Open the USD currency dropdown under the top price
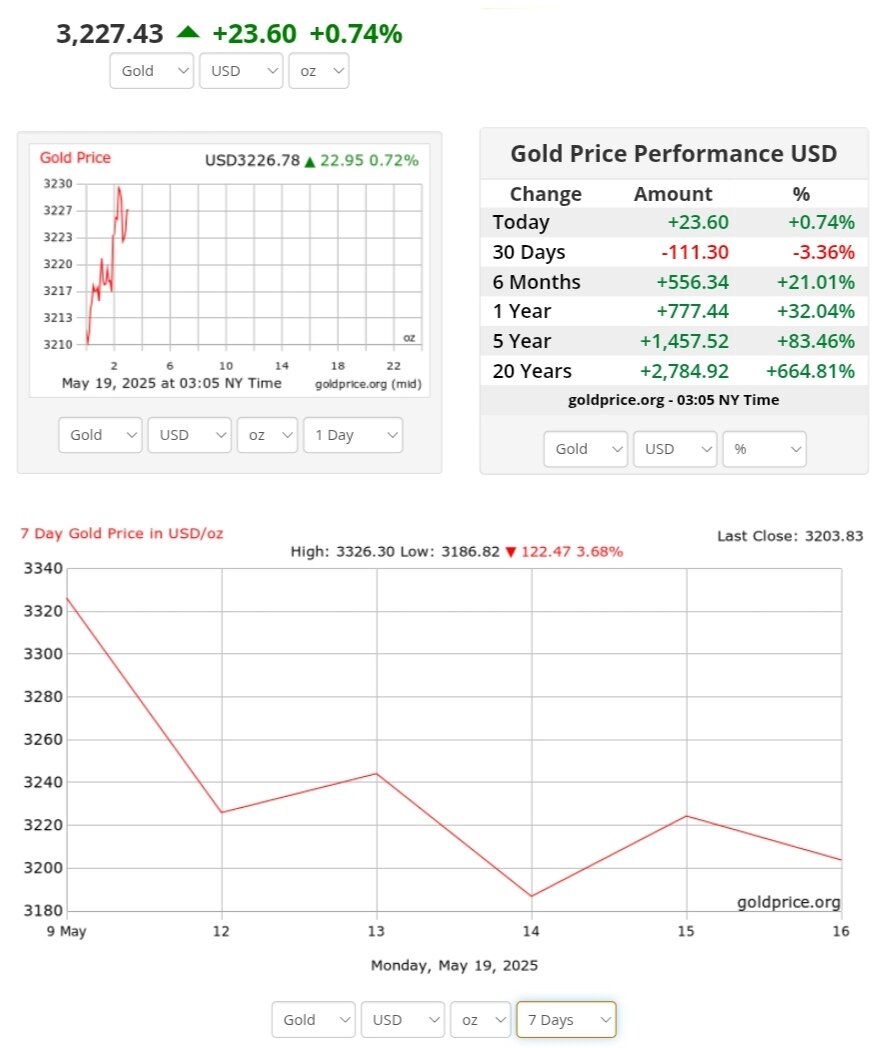 [x=241, y=71]
